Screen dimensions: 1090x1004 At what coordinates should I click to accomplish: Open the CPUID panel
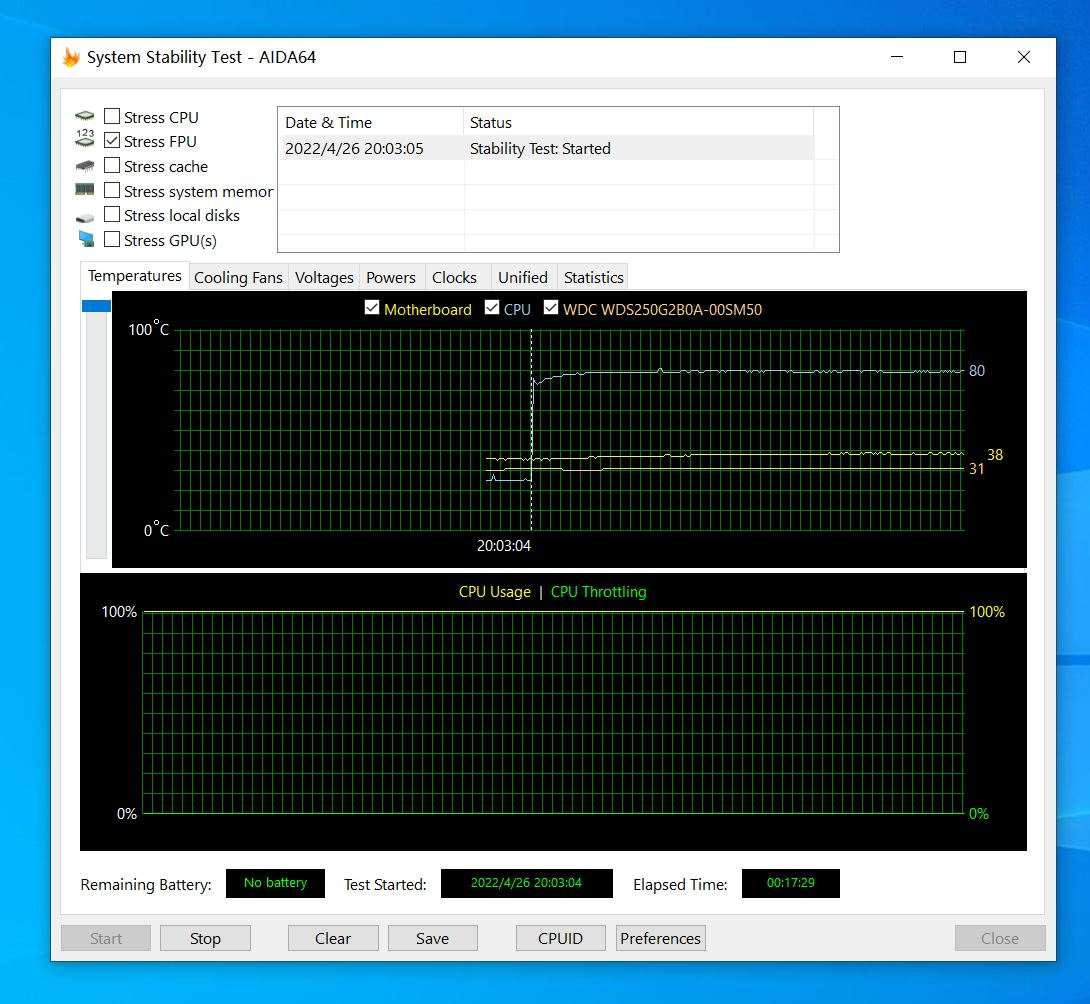click(x=560, y=938)
